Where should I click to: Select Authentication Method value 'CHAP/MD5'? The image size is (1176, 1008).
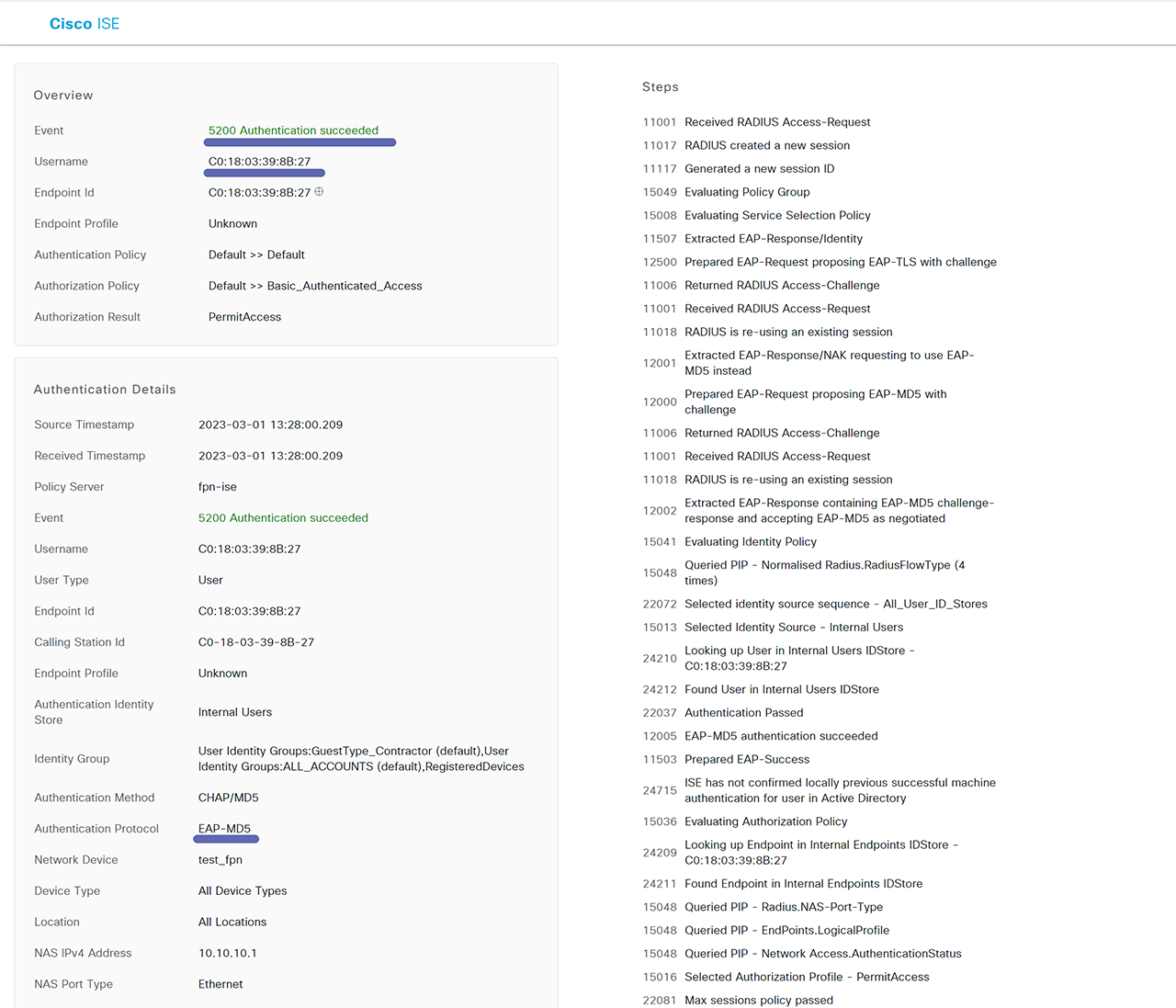click(x=228, y=798)
